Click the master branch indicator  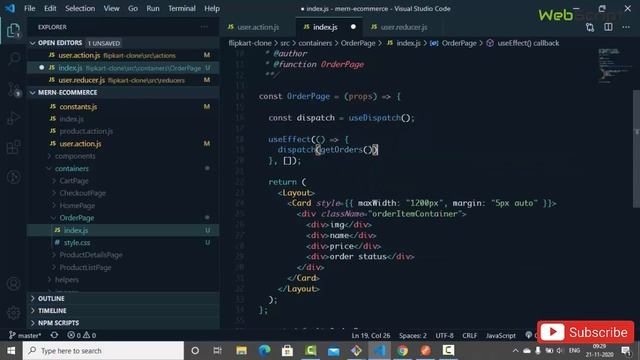tap(25, 335)
